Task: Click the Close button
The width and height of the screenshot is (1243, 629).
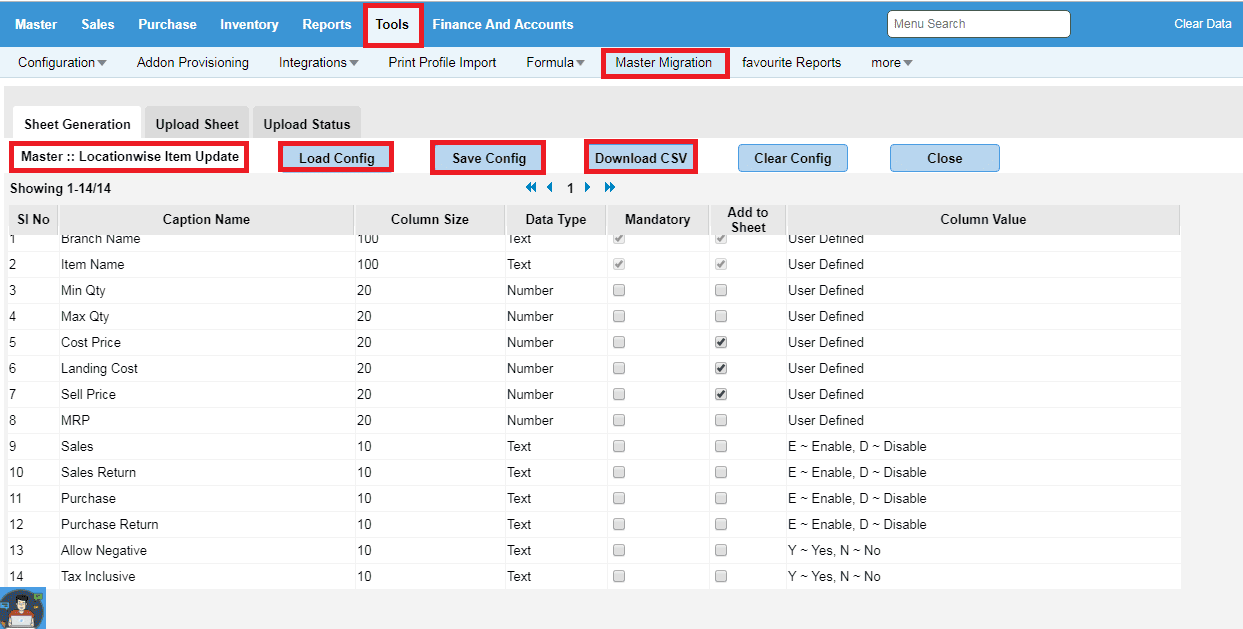Action: click(x=944, y=158)
